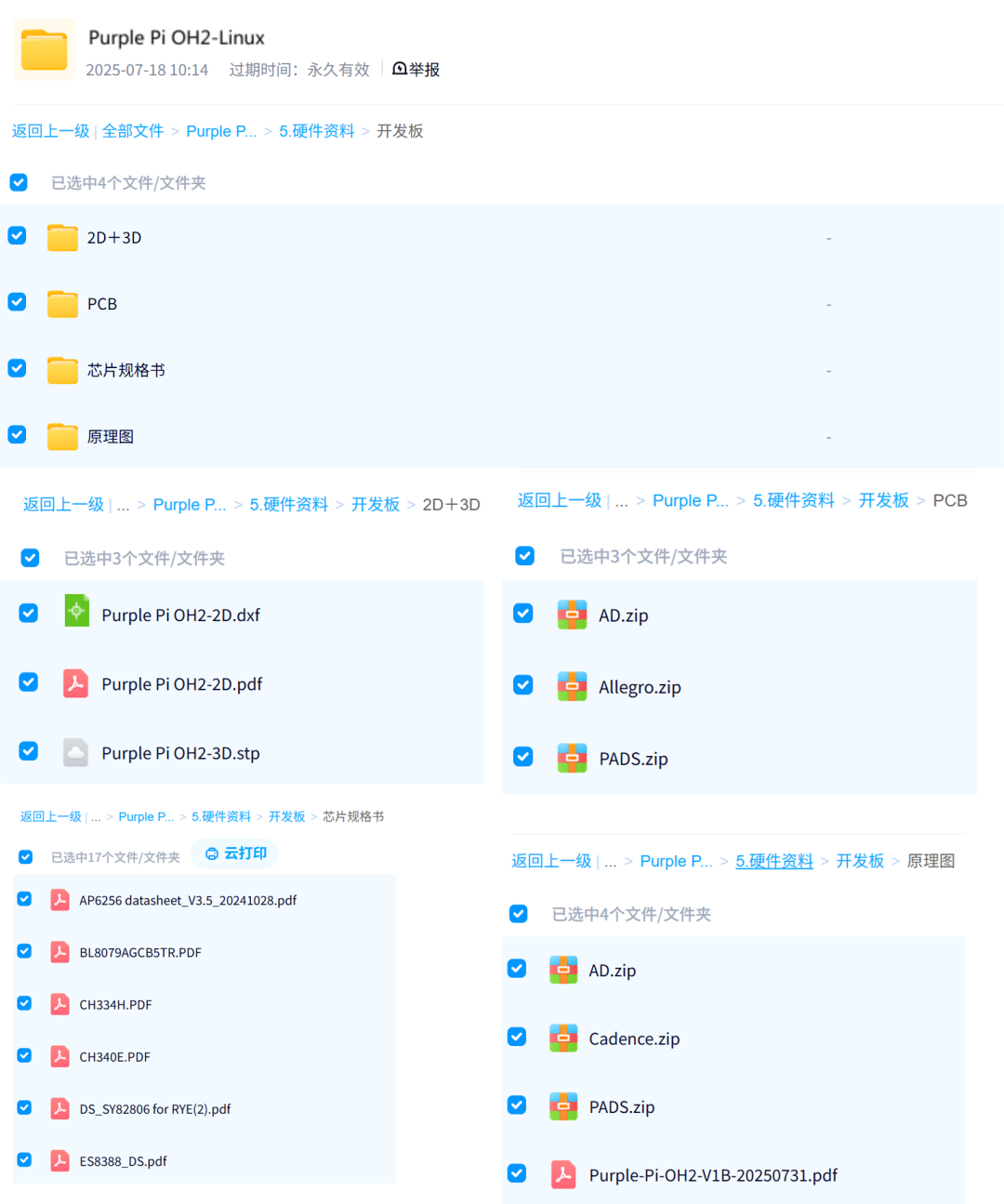Click the large Purple Pi OH2-Linux folder icon
Viewport: 1004px width, 1204px height.
pyautogui.click(x=45, y=50)
